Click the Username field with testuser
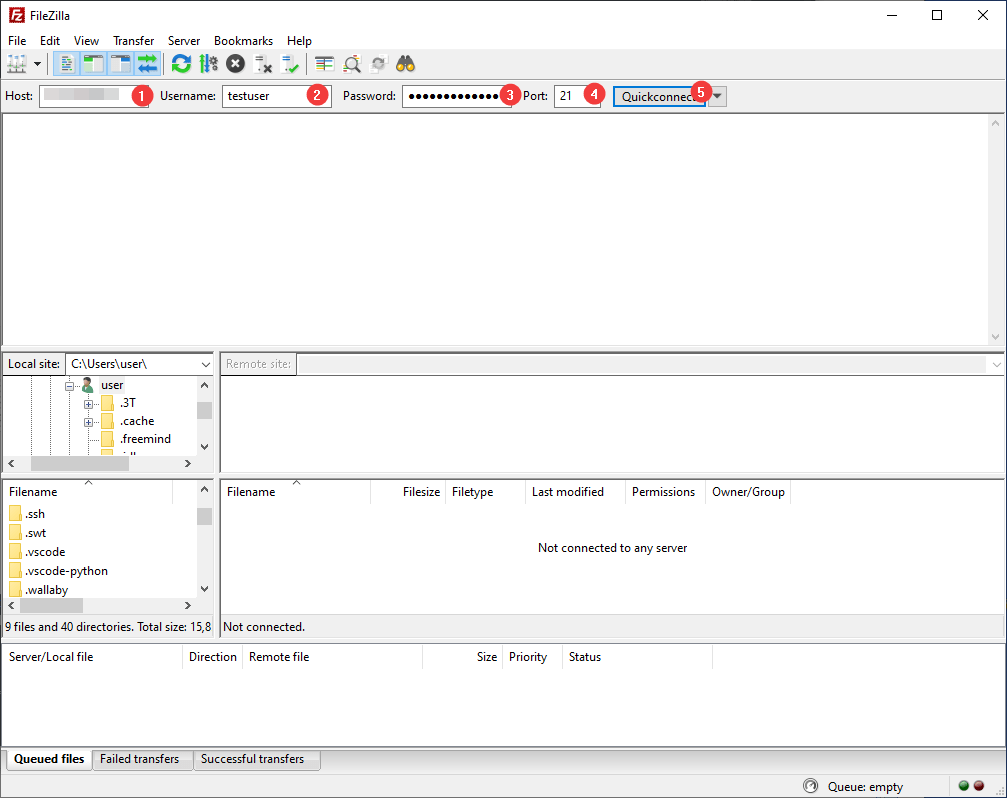Image resolution: width=1007 pixels, height=798 pixels. (x=277, y=96)
